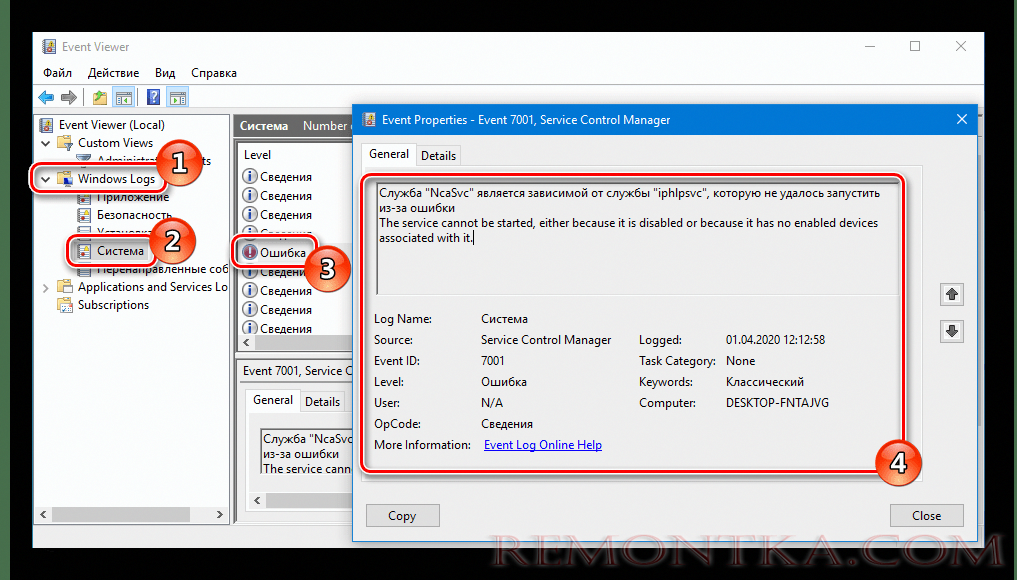Click the forward navigation arrow in toolbar

(68, 96)
